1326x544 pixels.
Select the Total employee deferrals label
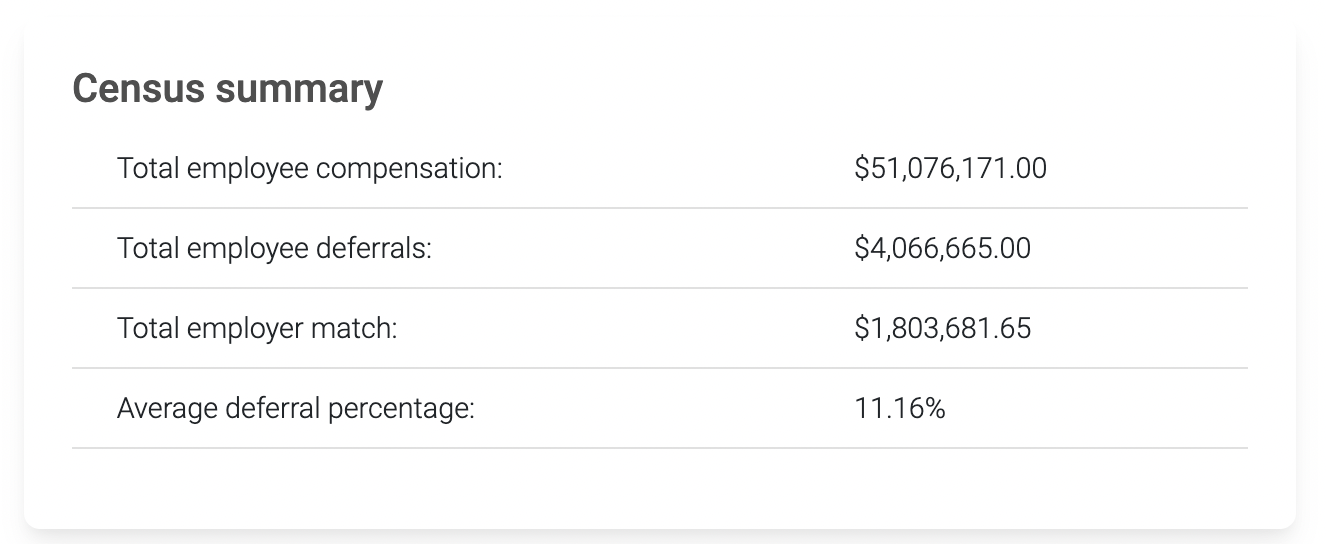(x=274, y=248)
